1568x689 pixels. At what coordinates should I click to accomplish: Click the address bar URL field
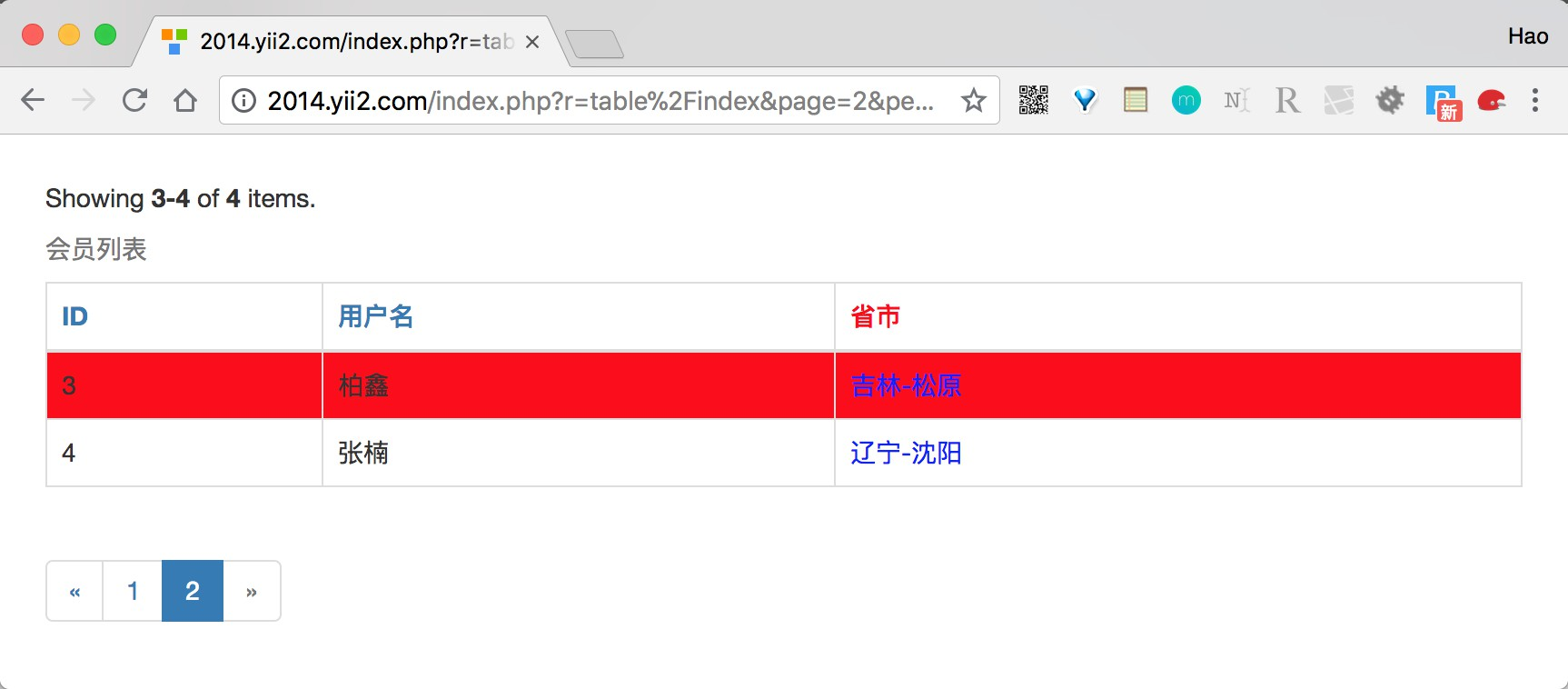[x=600, y=100]
